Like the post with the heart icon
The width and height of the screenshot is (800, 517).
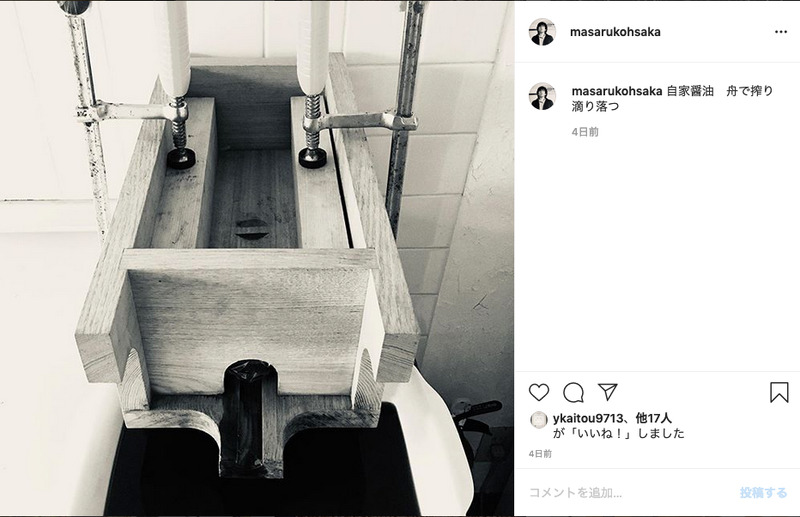539,392
